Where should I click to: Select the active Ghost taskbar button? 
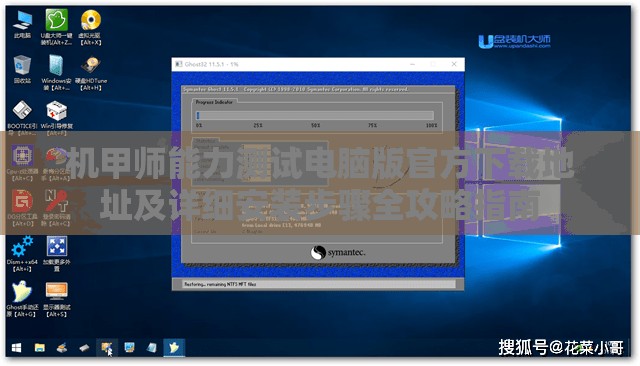(x=174, y=348)
